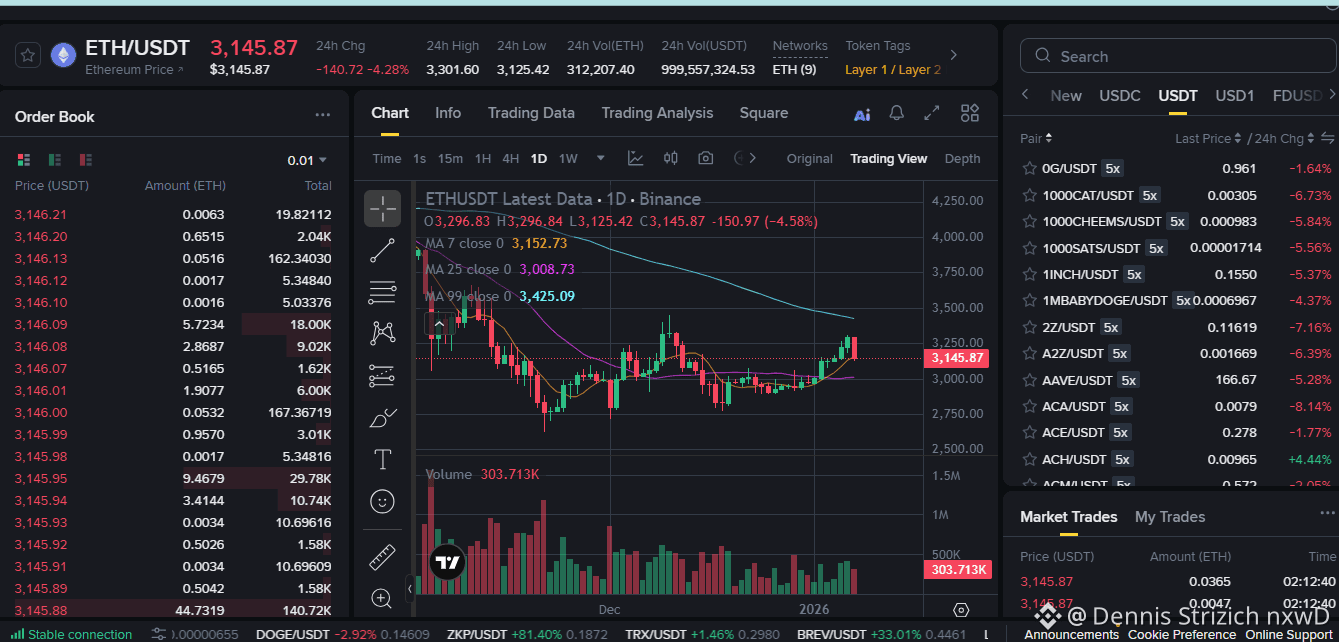Change candlestick chart style icon
This screenshot has width=1339, height=642.
(670, 158)
